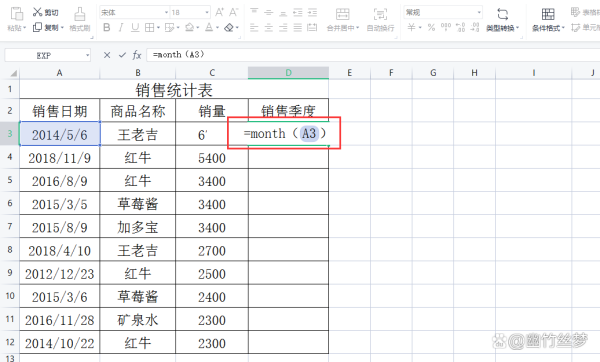
Task: Center cell text horizontally
Action: tap(269, 28)
